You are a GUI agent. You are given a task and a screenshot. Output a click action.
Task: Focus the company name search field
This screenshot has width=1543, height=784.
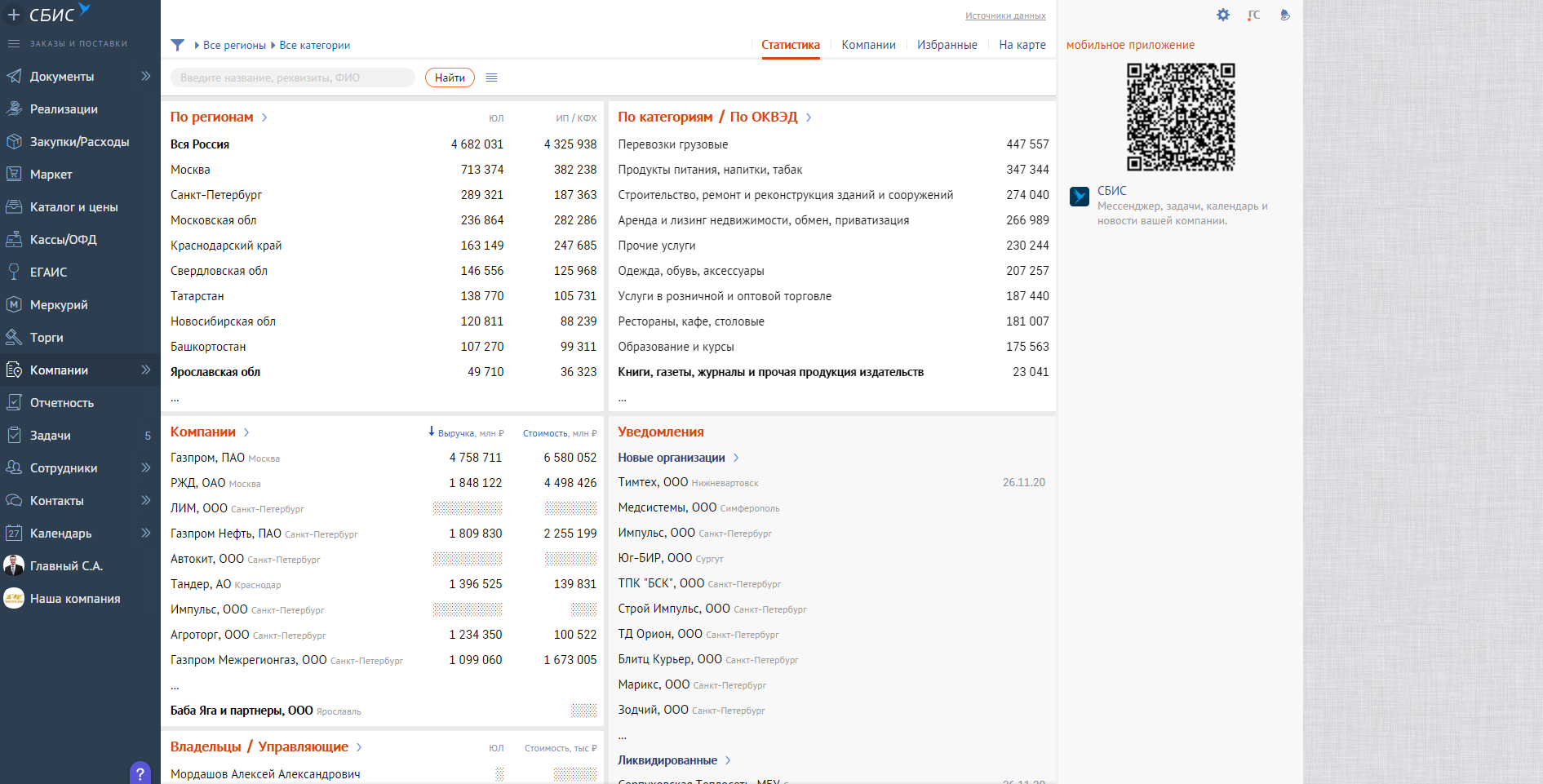(x=293, y=78)
